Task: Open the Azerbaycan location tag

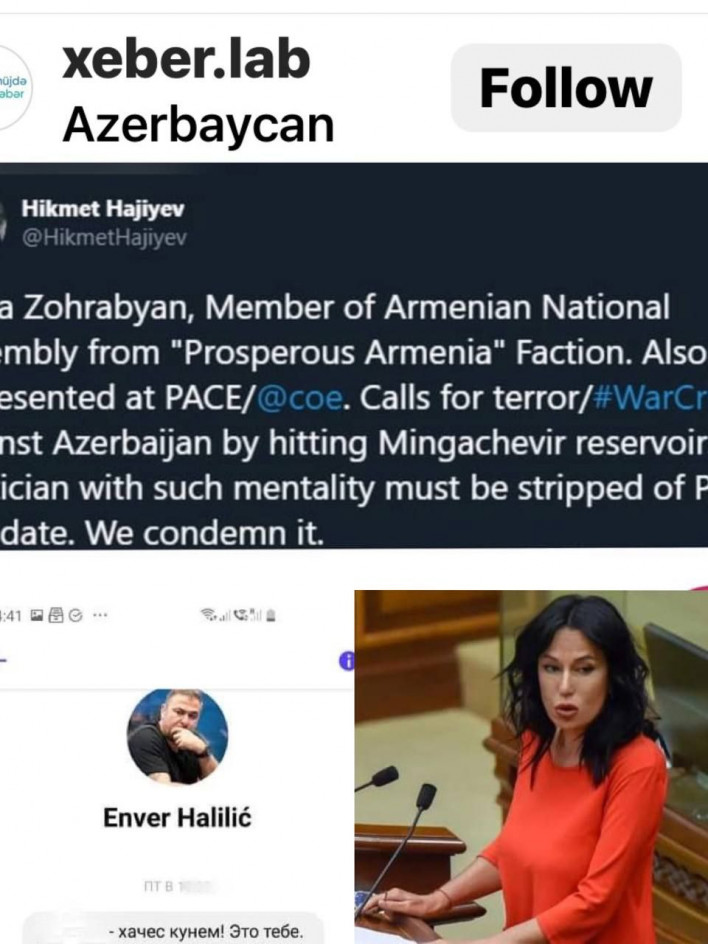Action: [198, 125]
